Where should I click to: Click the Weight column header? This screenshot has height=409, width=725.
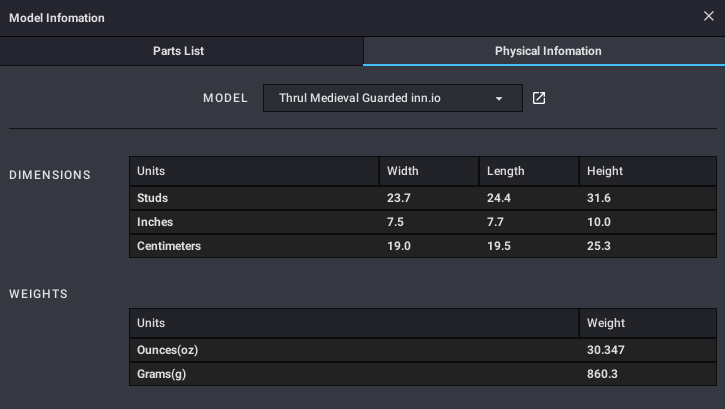[x=606, y=323]
